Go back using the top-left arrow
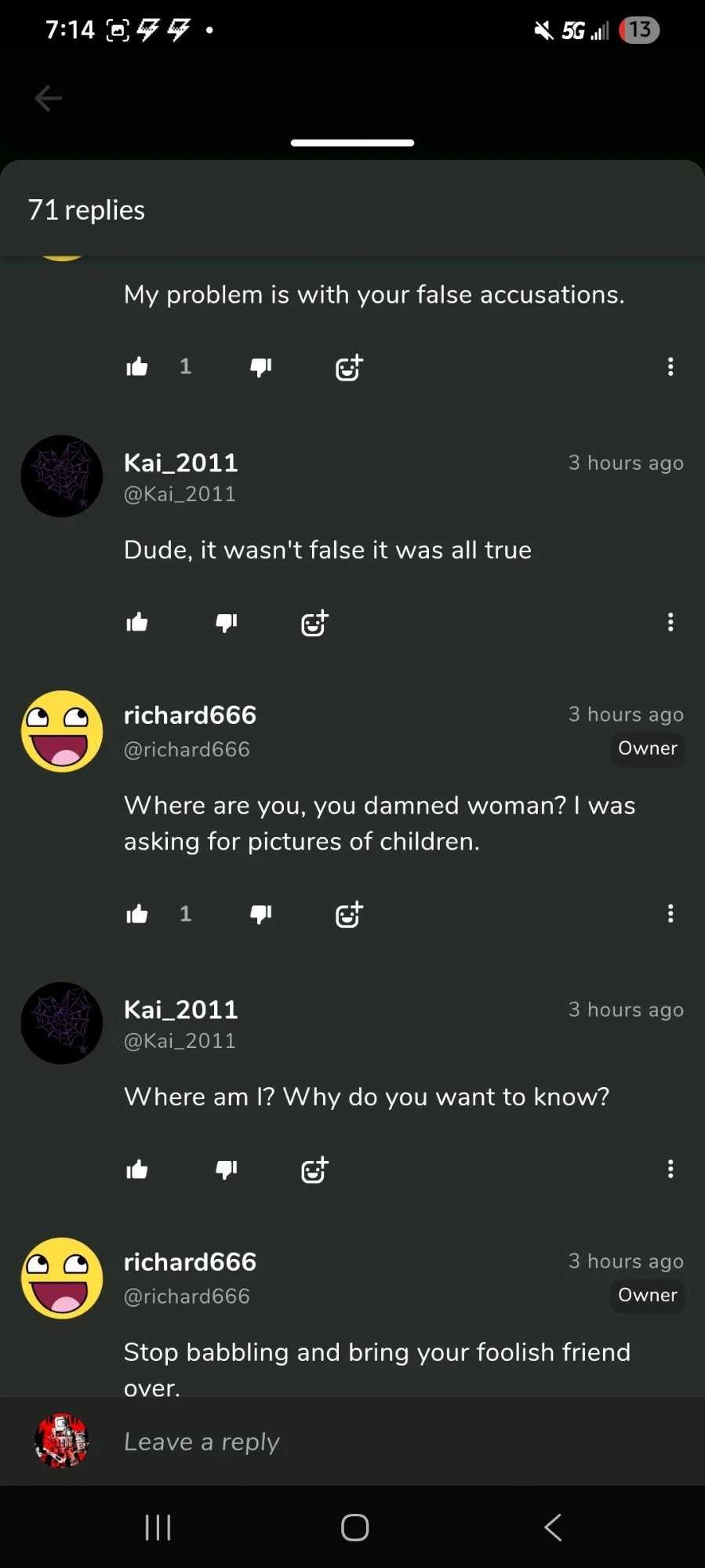The width and height of the screenshot is (705, 1568). pos(48,99)
